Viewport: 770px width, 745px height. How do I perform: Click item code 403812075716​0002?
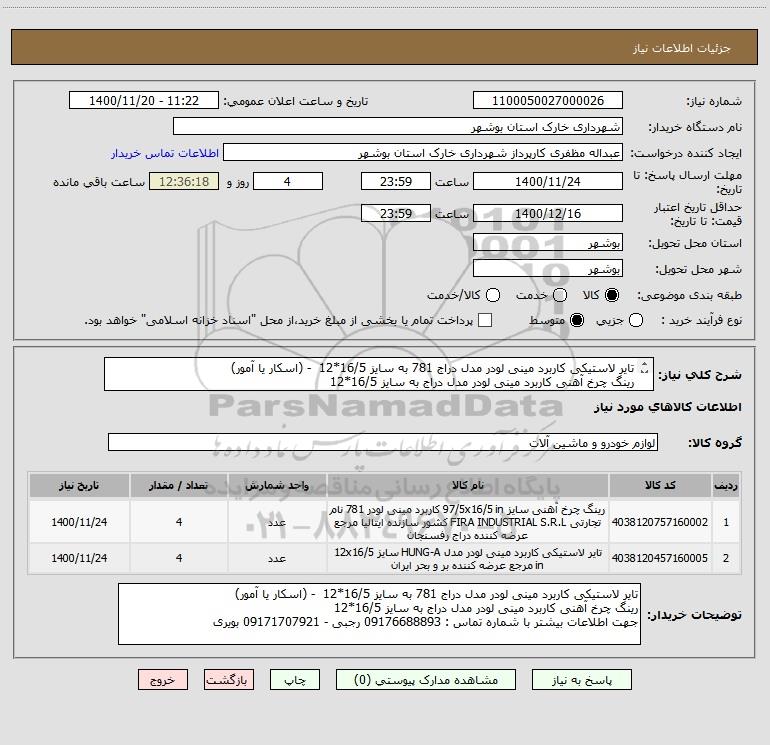(x=660, y=522)
